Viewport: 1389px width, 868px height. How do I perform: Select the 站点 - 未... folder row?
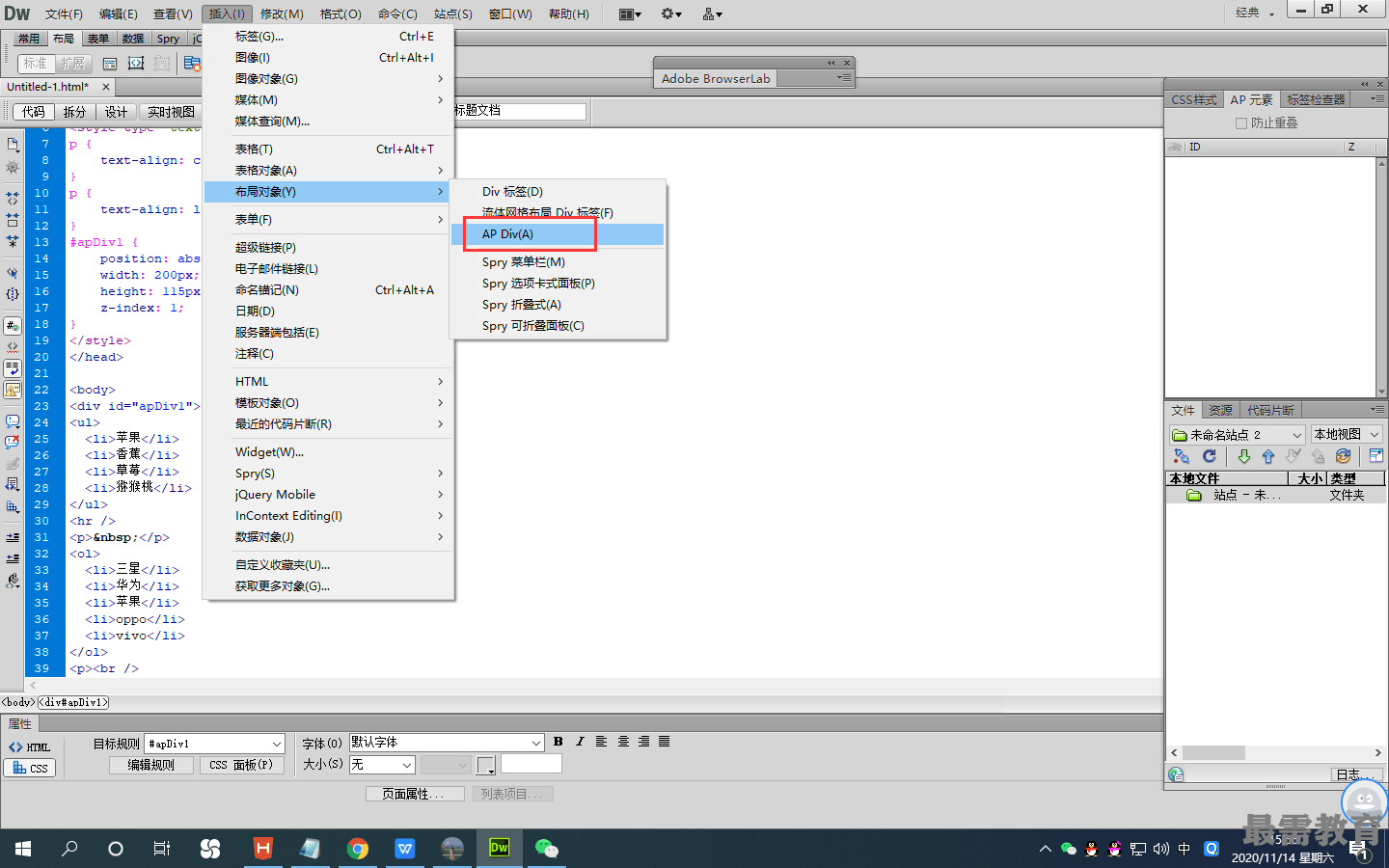(x=1275, y=495)
